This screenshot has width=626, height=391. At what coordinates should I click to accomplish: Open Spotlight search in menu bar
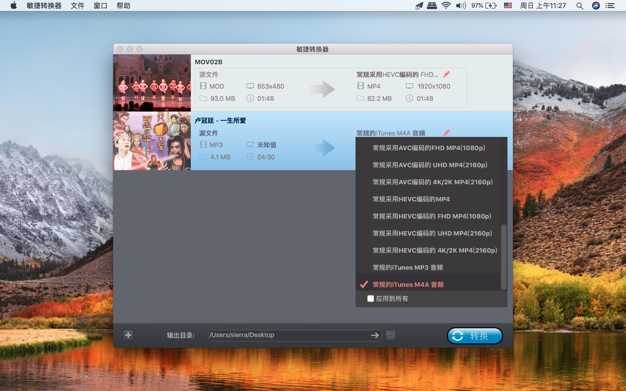[580, 6]
